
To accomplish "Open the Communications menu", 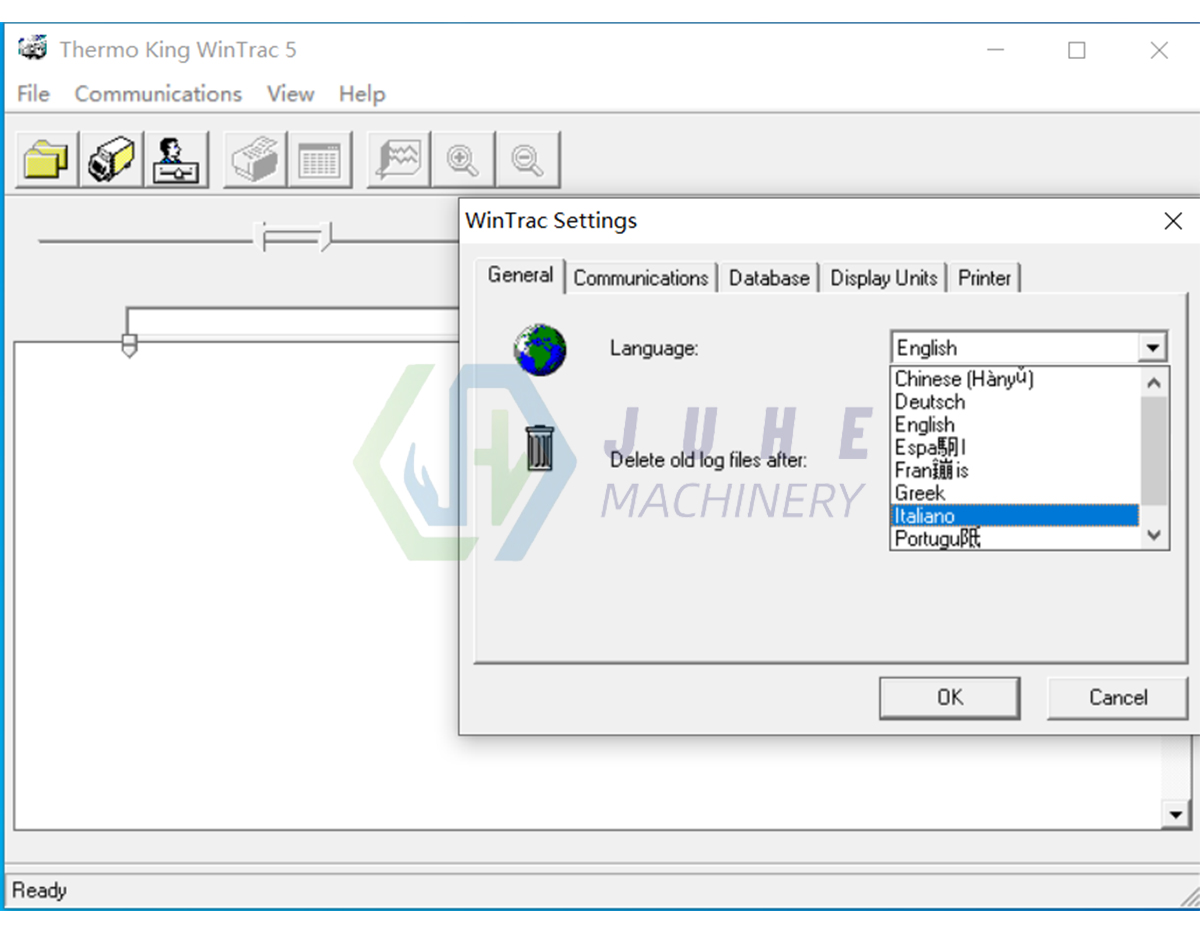I will tap(157, 93).
